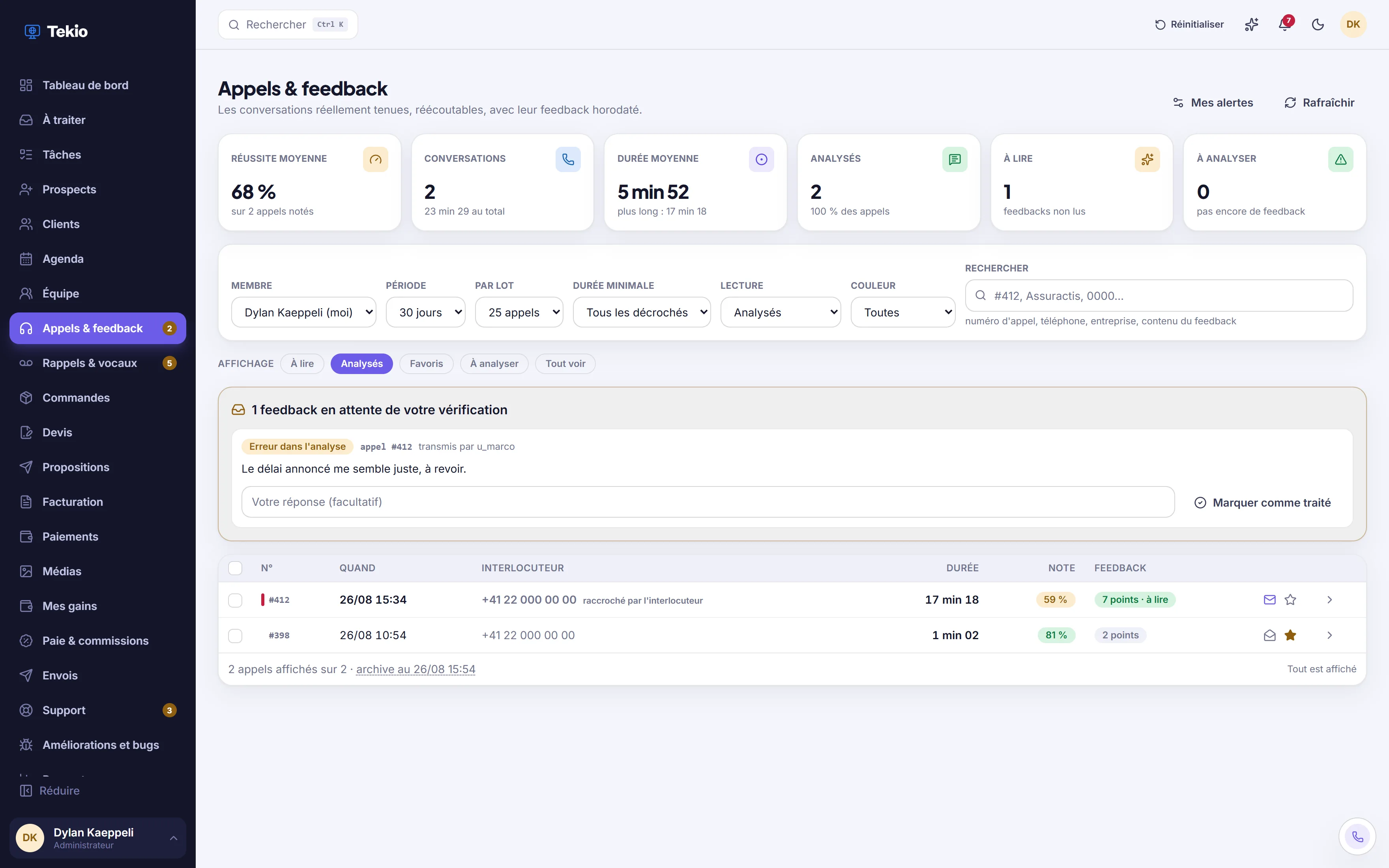This screenshot has width=1389, height=868.
Task: Click the gauge icon on Réussite moyenne card
Action: pos(375,159)
